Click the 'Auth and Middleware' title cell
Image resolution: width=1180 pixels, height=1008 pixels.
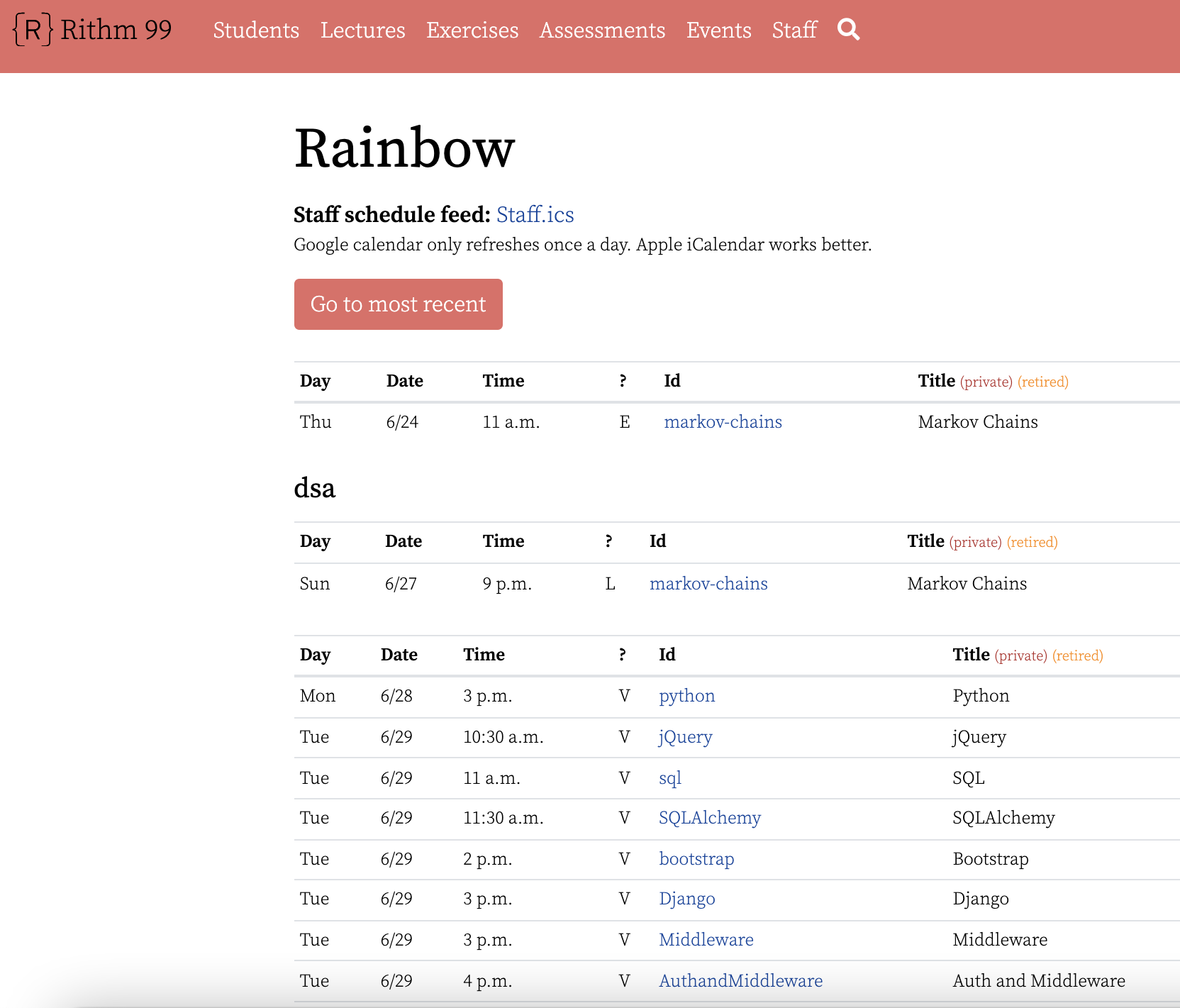pos(1039,981)
